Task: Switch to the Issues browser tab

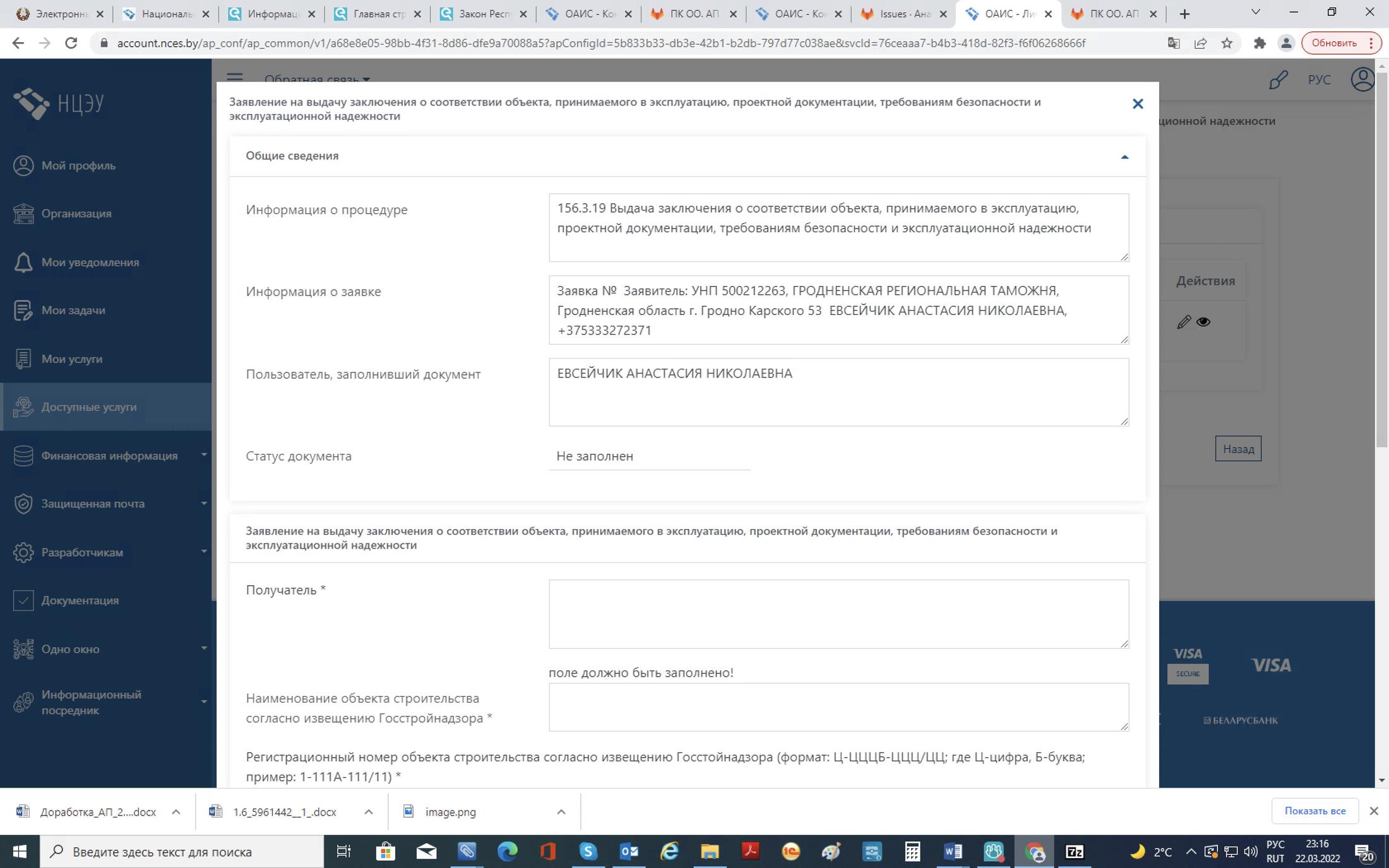Action: coord(903,14)
